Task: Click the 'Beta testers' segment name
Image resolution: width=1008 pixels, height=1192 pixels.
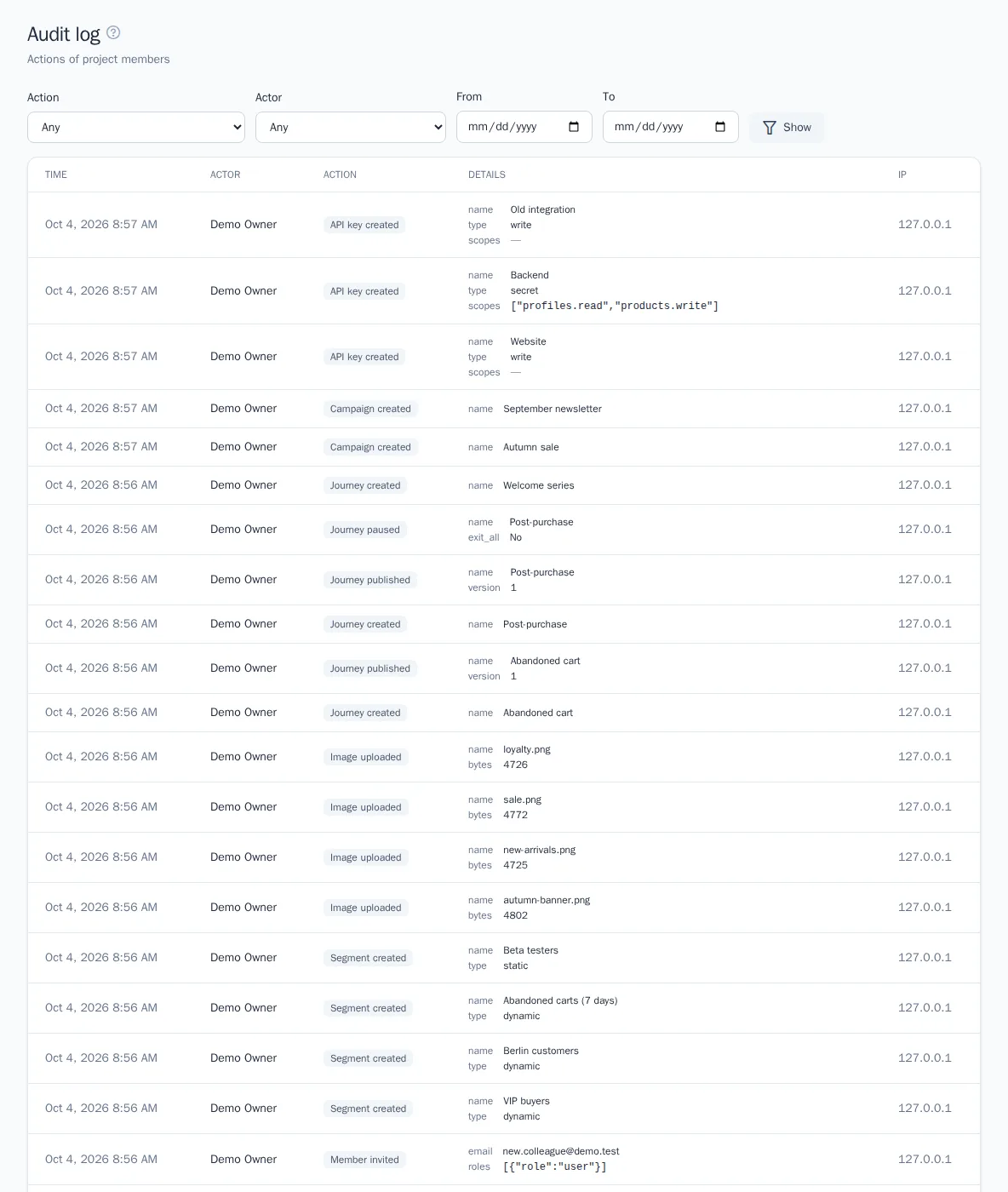Action: click(x=531, y=950)
